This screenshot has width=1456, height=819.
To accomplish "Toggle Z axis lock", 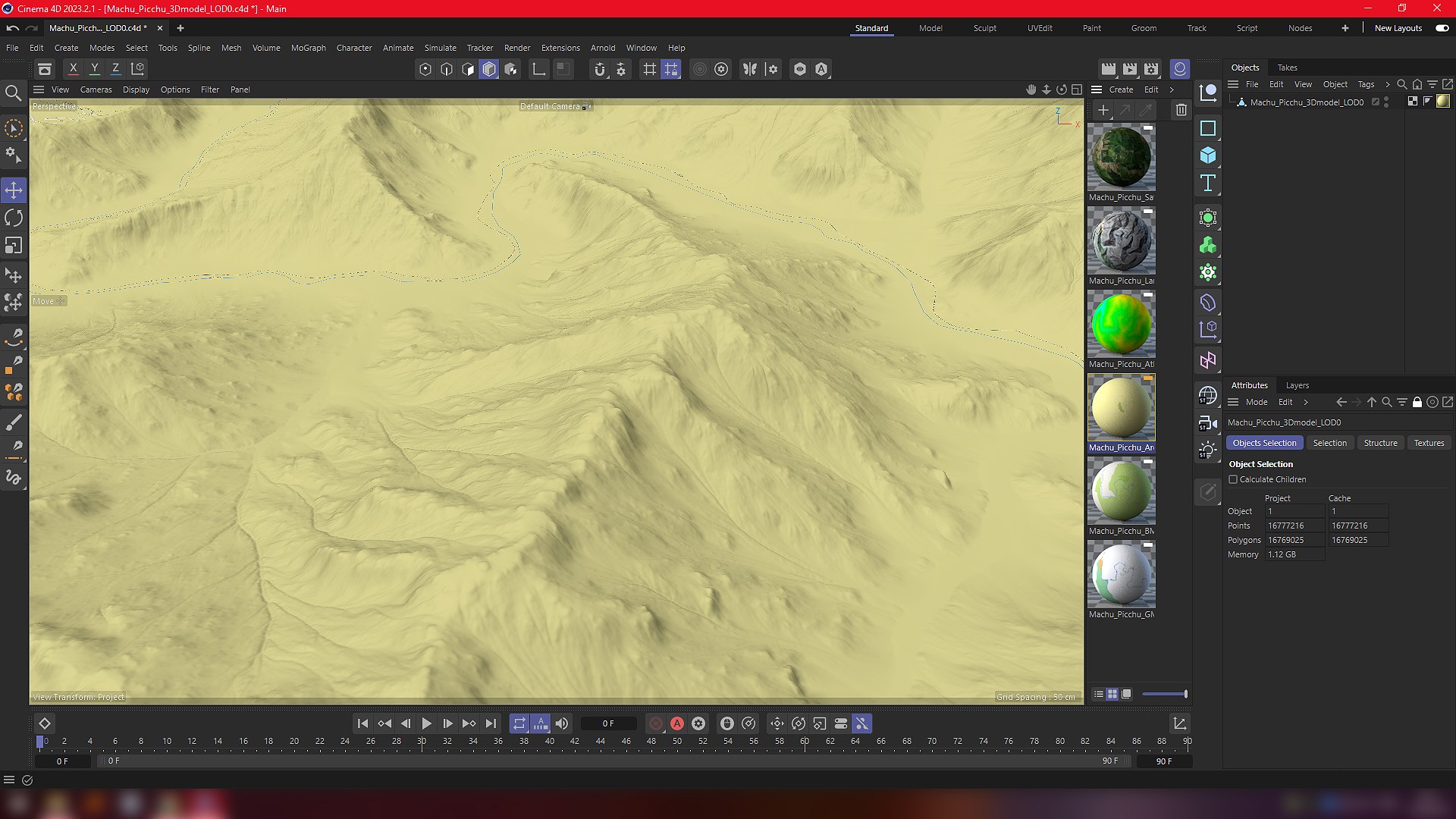I will click(x=115, y=68).
